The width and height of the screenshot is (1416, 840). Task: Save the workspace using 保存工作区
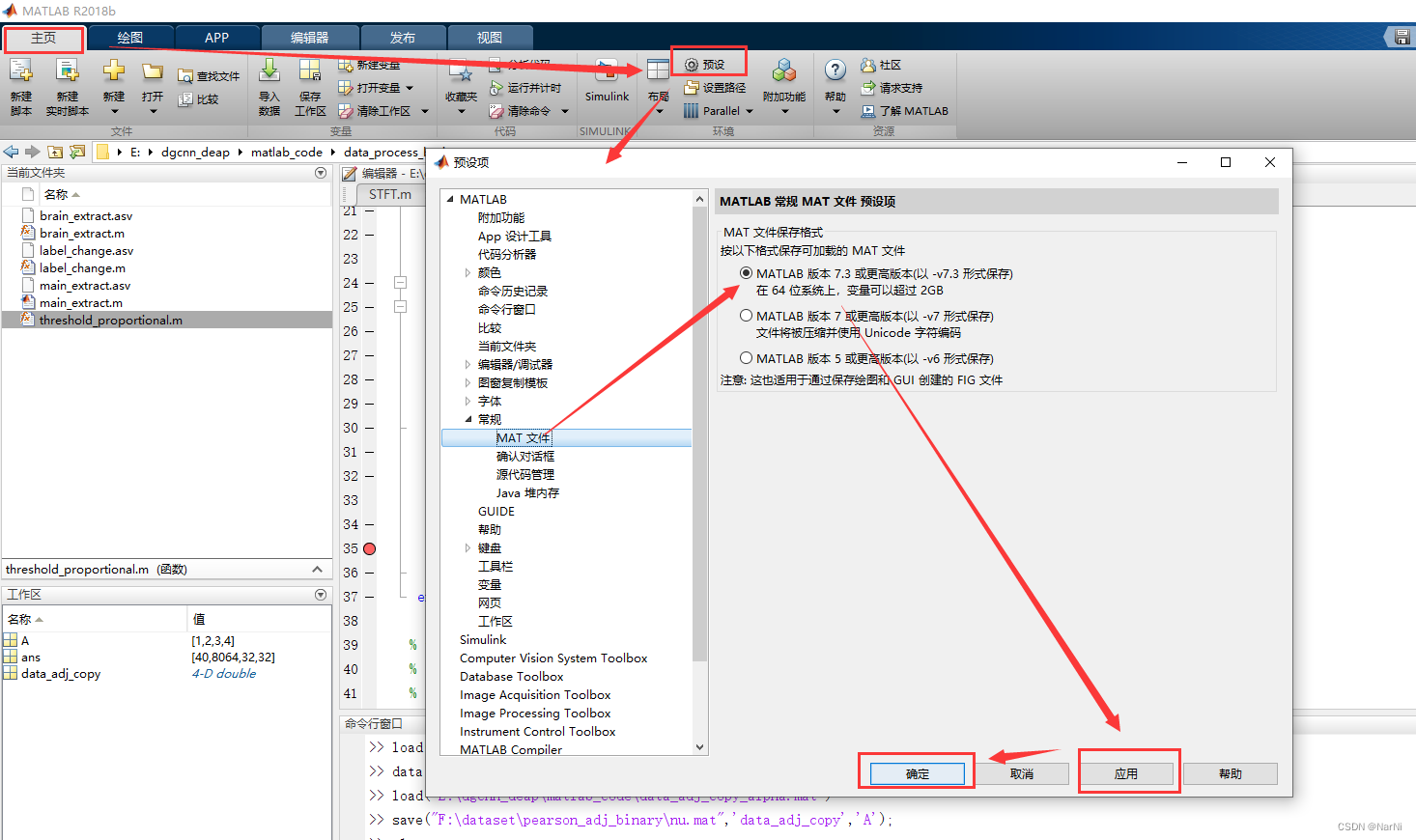point(309,86)
